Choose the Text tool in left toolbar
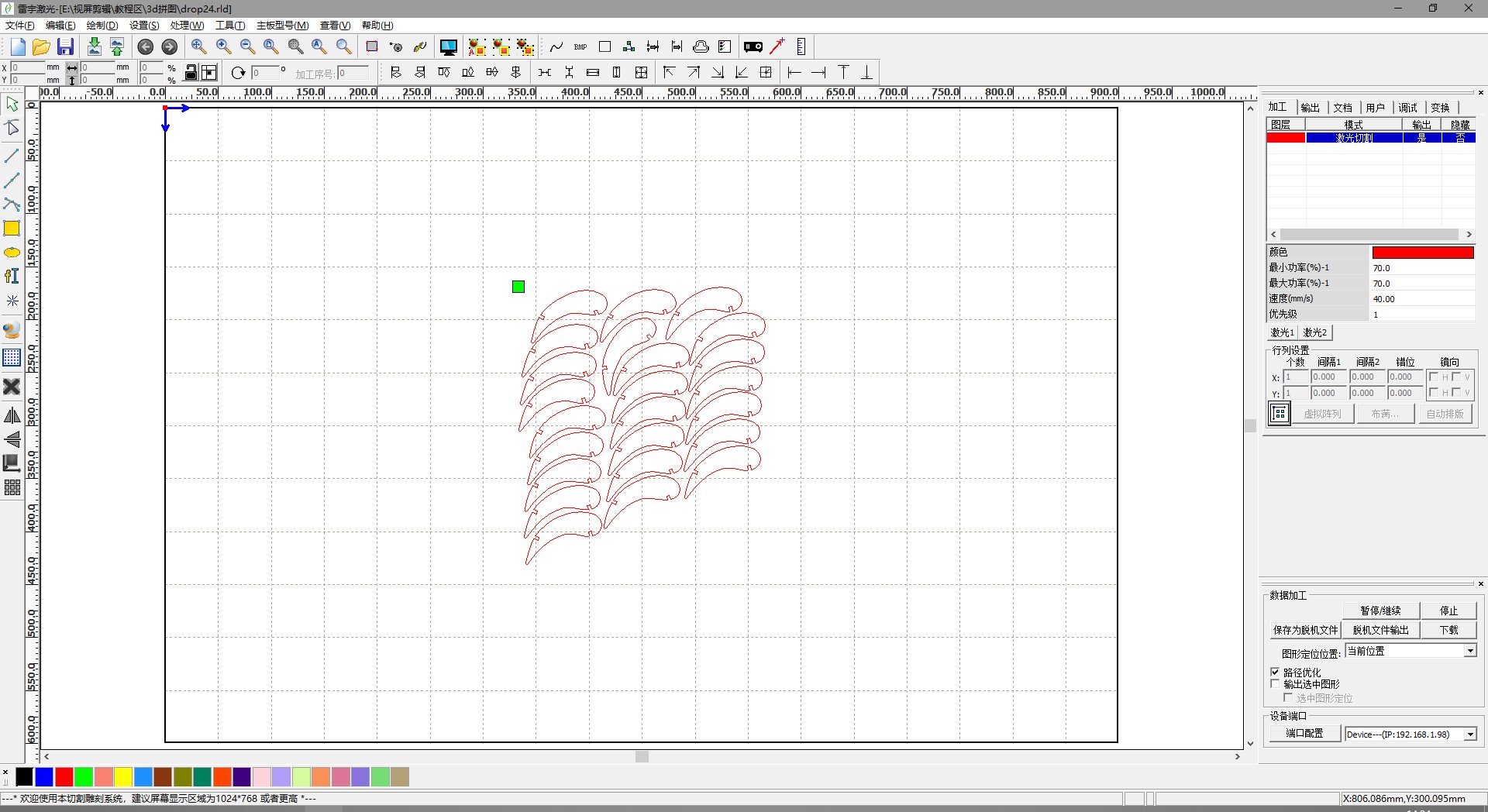This screenshot has width=1488, height=812. 12,276
